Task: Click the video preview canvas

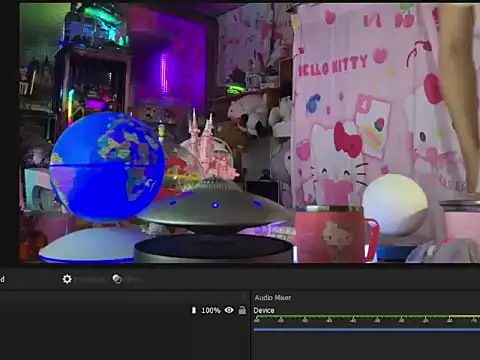Action: click(x=249, y=133)
